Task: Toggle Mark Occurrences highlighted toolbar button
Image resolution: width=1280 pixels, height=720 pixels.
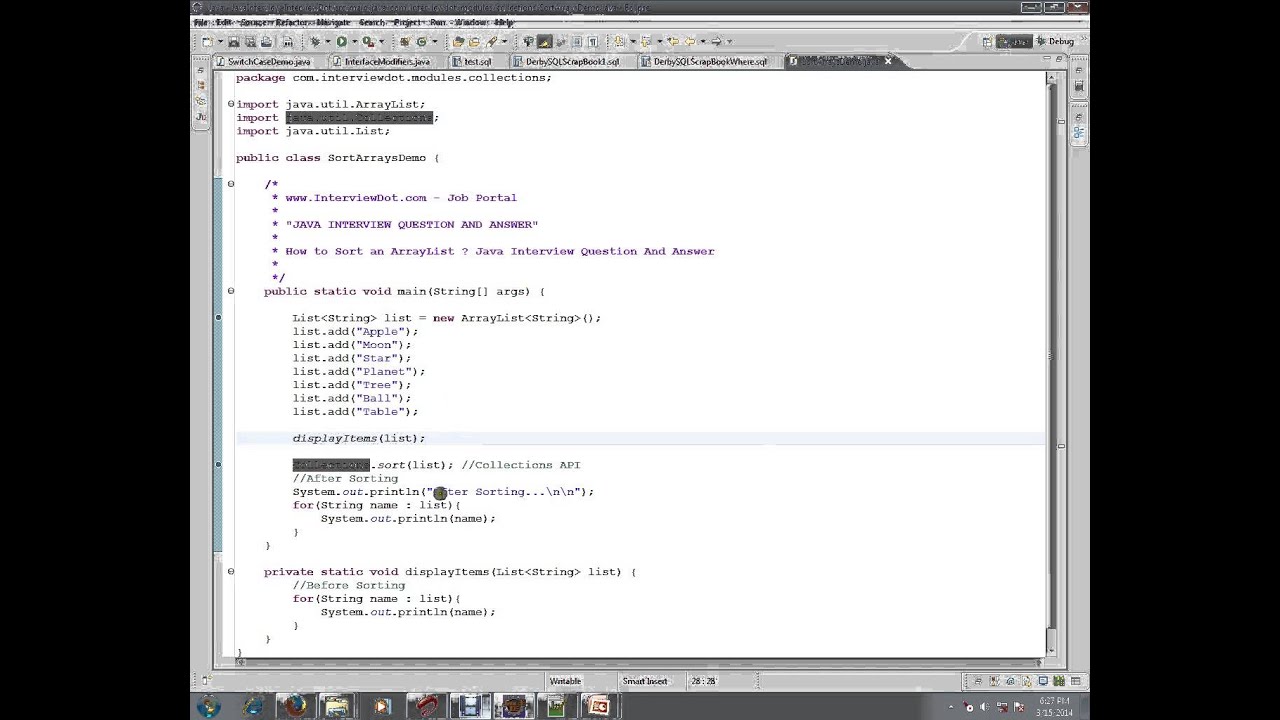Action: click(544, 41)
